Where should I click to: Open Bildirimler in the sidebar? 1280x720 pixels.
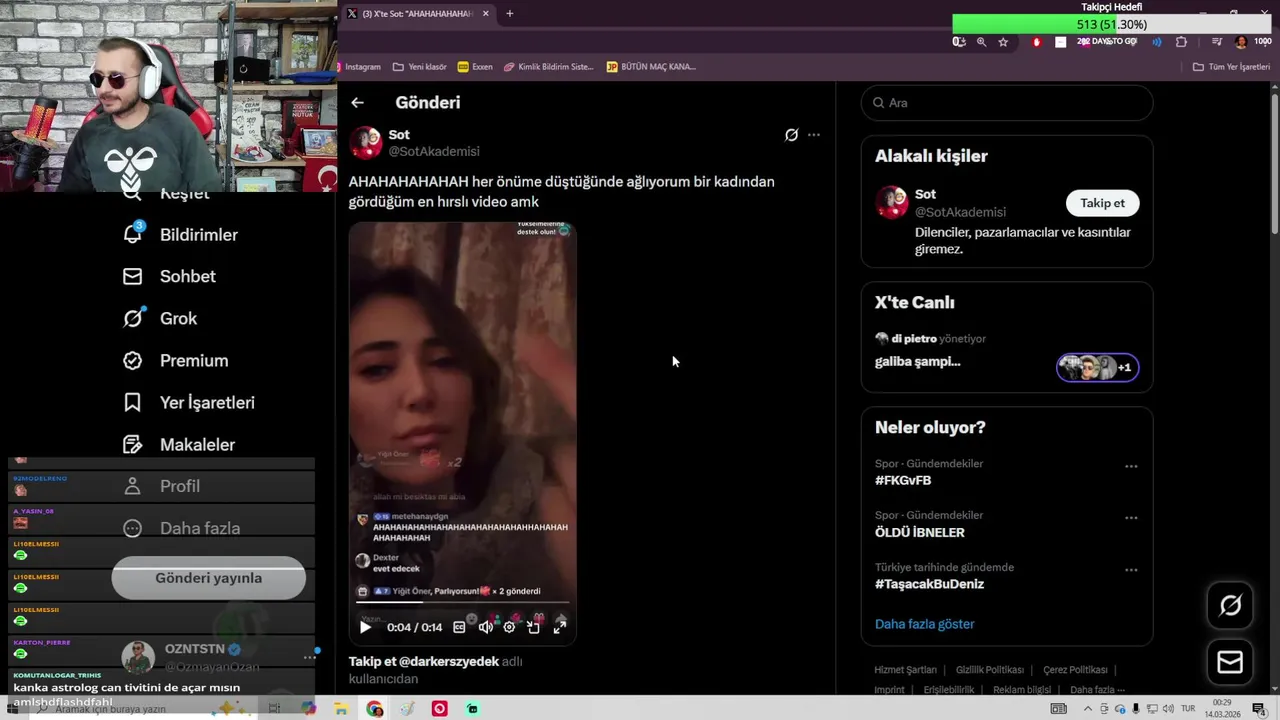click(x=198, y=234)
